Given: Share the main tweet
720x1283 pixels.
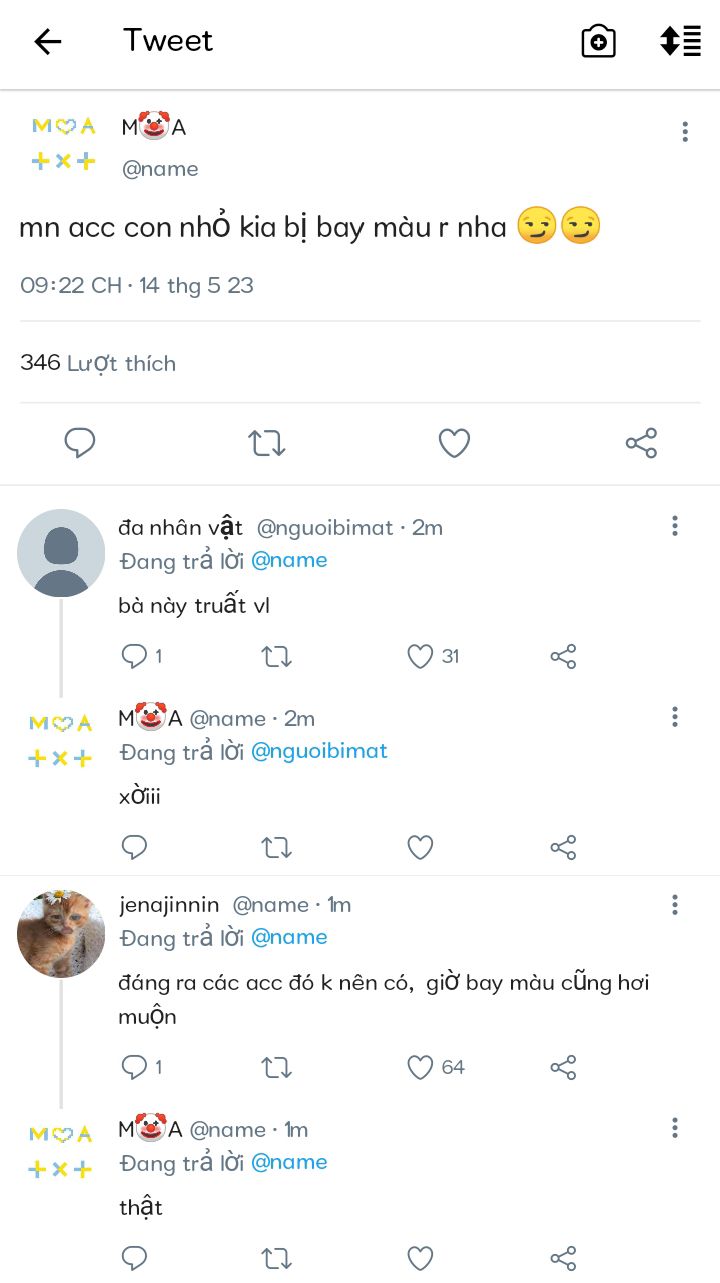Looking at the screenshot, I should coord(641,443).
